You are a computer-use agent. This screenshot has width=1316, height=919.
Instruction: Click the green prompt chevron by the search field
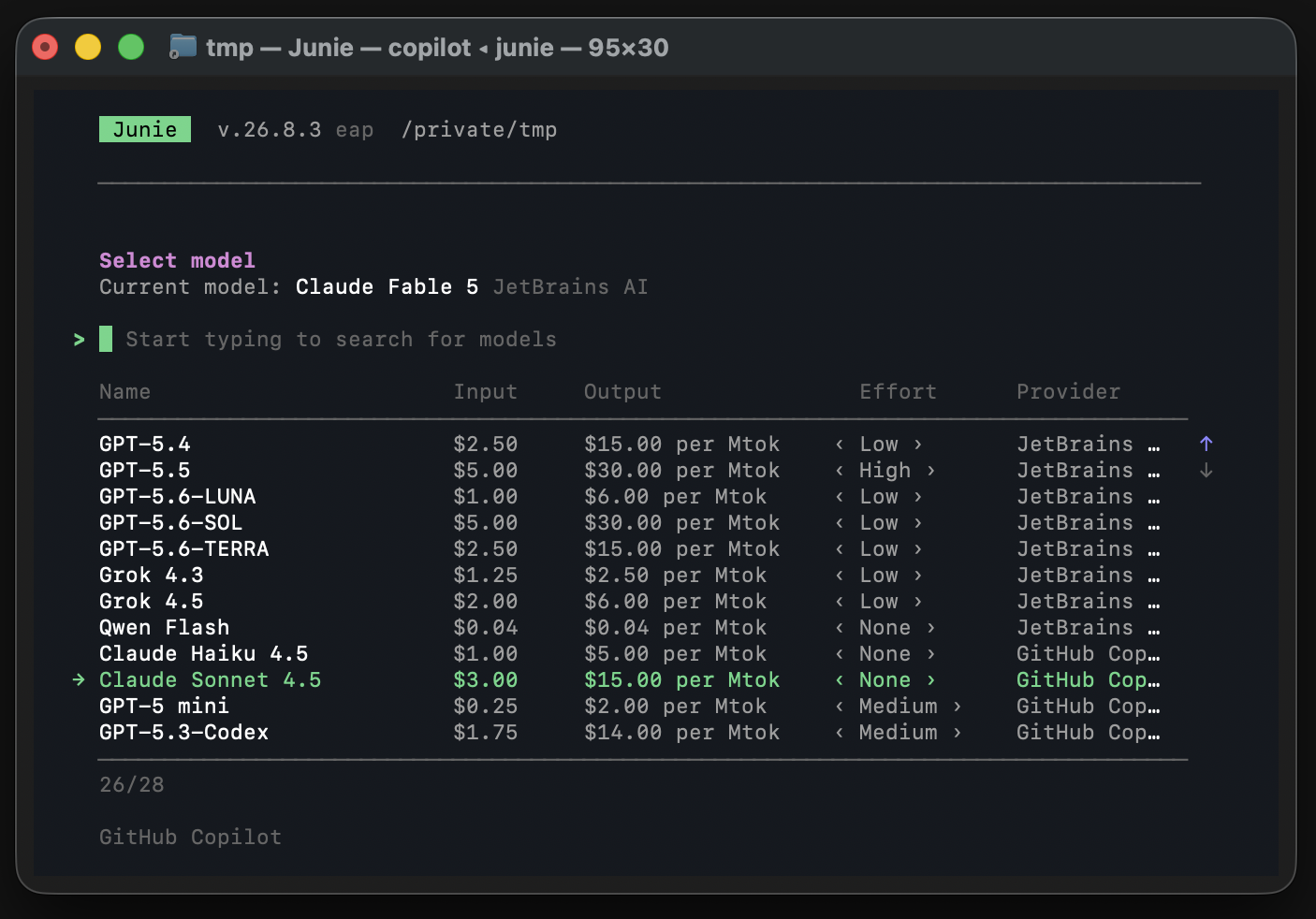pyautogui.click(x=79, y=340)
